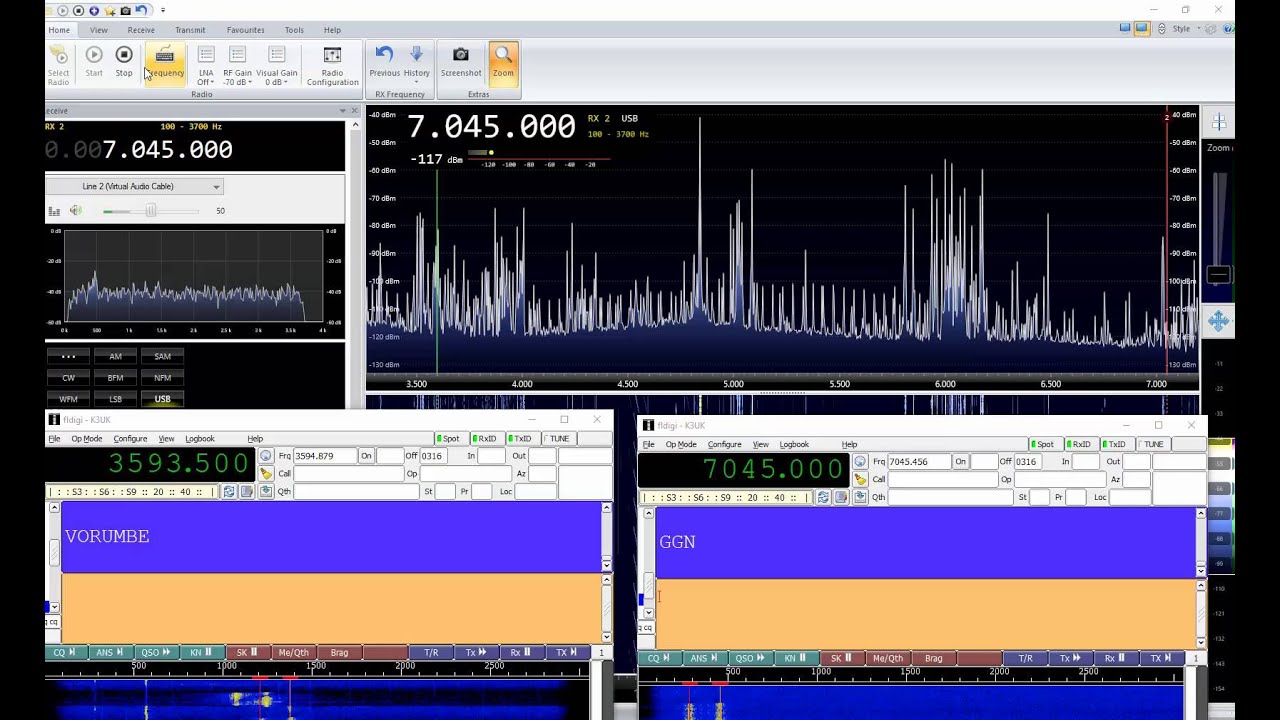Open Radio Configuration in the ribbon
Image resolution: width=1280 pixels, height=720 pixels.
tap(332, 65)
